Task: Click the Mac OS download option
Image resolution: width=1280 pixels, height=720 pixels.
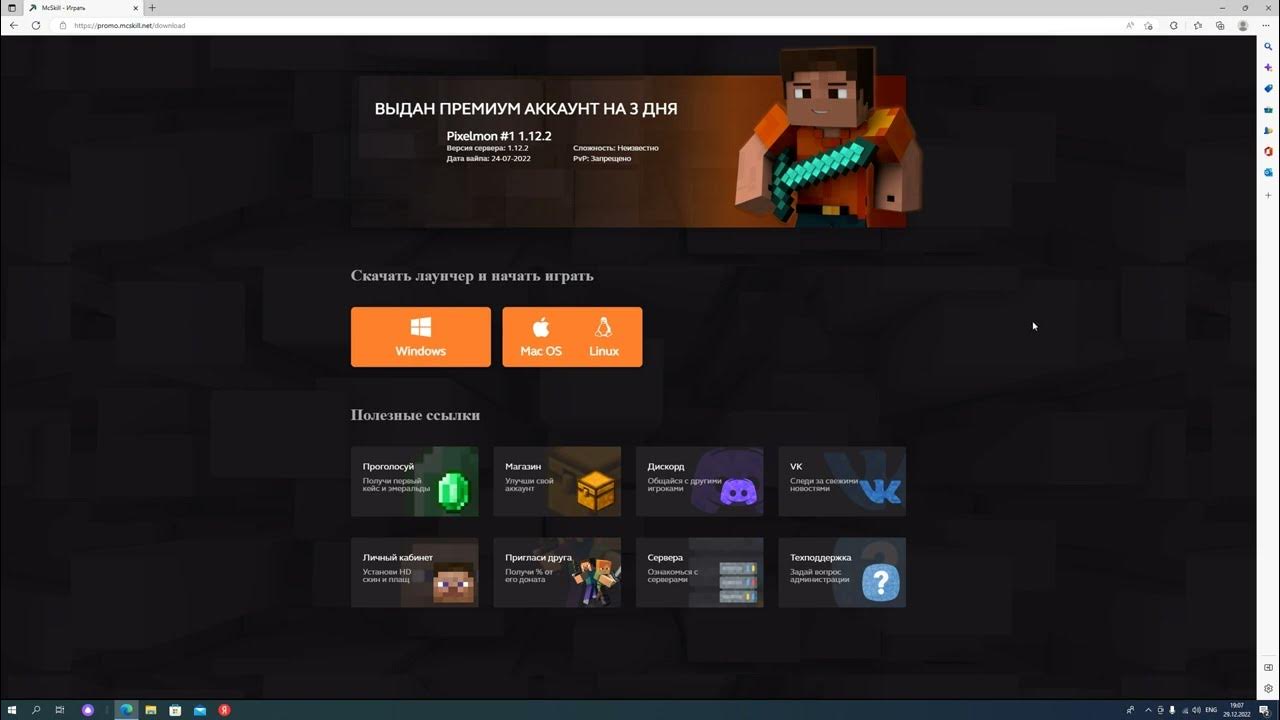Action: [541, 337]
